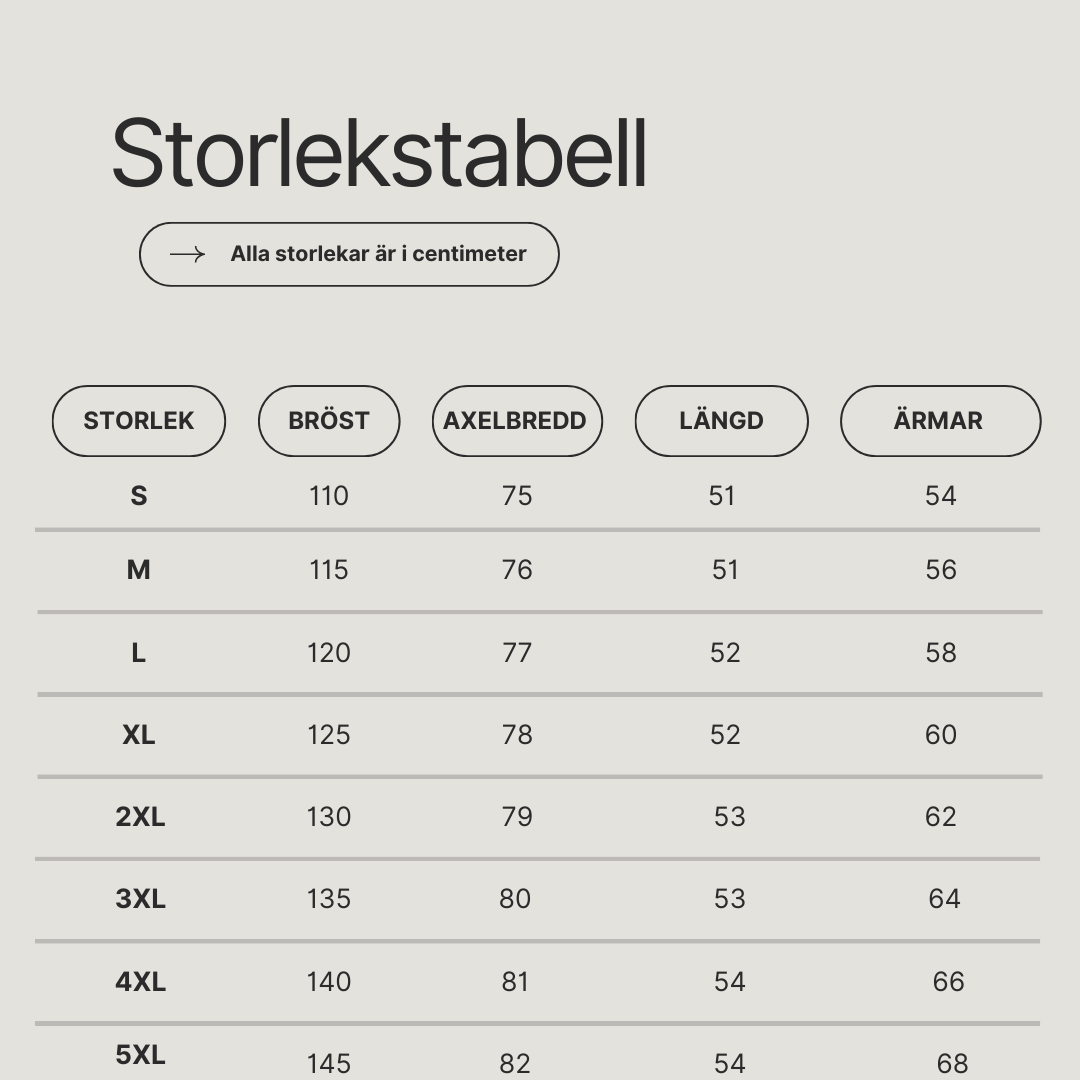This screenshot has height=1080, width=1080.
Task: Click the L size row label
Action: point(138,653)
